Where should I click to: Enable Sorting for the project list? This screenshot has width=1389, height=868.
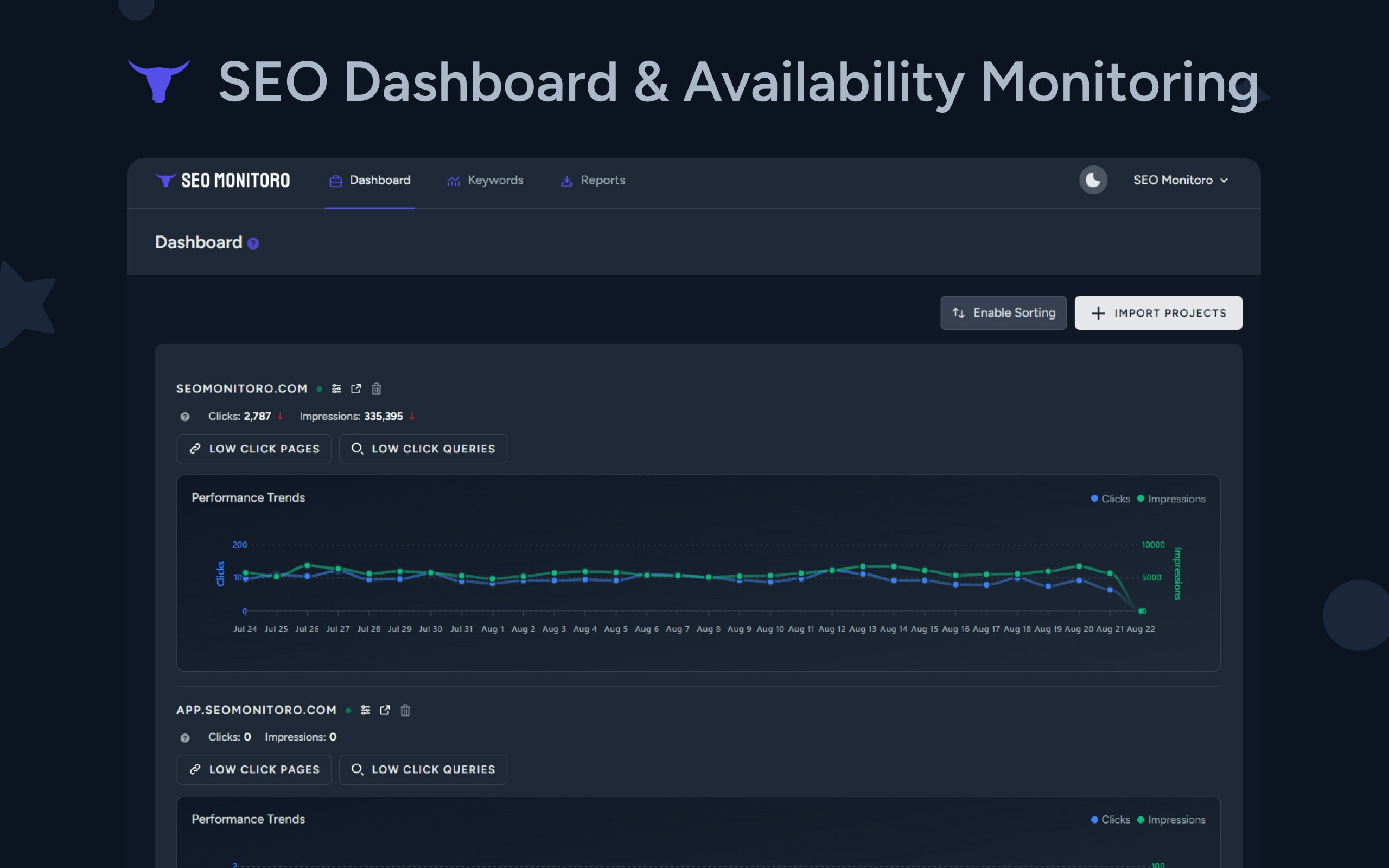1003,313
